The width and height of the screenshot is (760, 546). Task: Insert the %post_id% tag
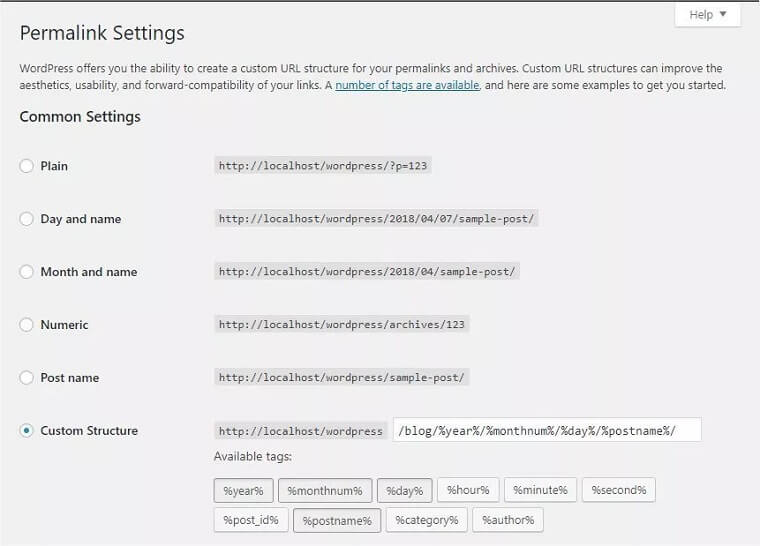250,520
